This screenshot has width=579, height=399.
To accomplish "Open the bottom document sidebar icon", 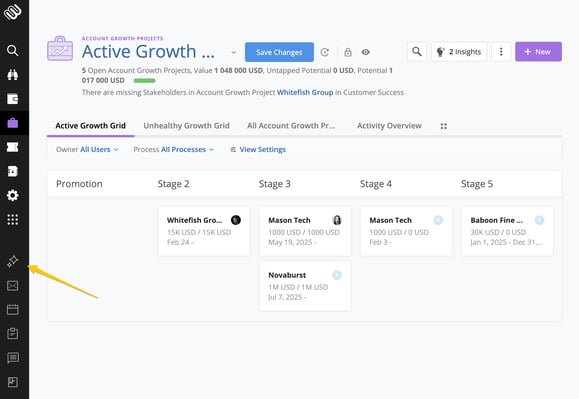I will tap(13, 382).
